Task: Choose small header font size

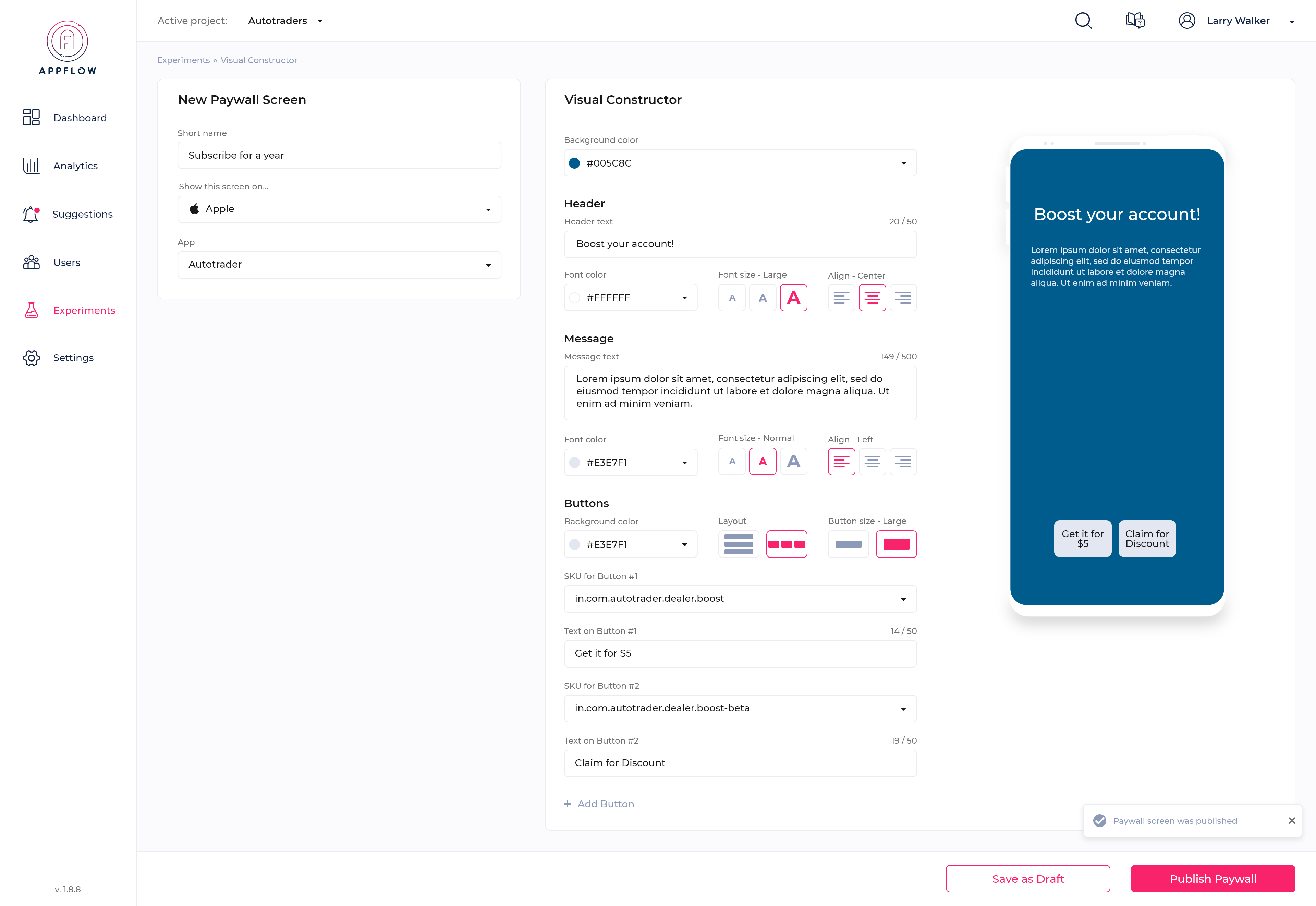Action: click(732, 297)
